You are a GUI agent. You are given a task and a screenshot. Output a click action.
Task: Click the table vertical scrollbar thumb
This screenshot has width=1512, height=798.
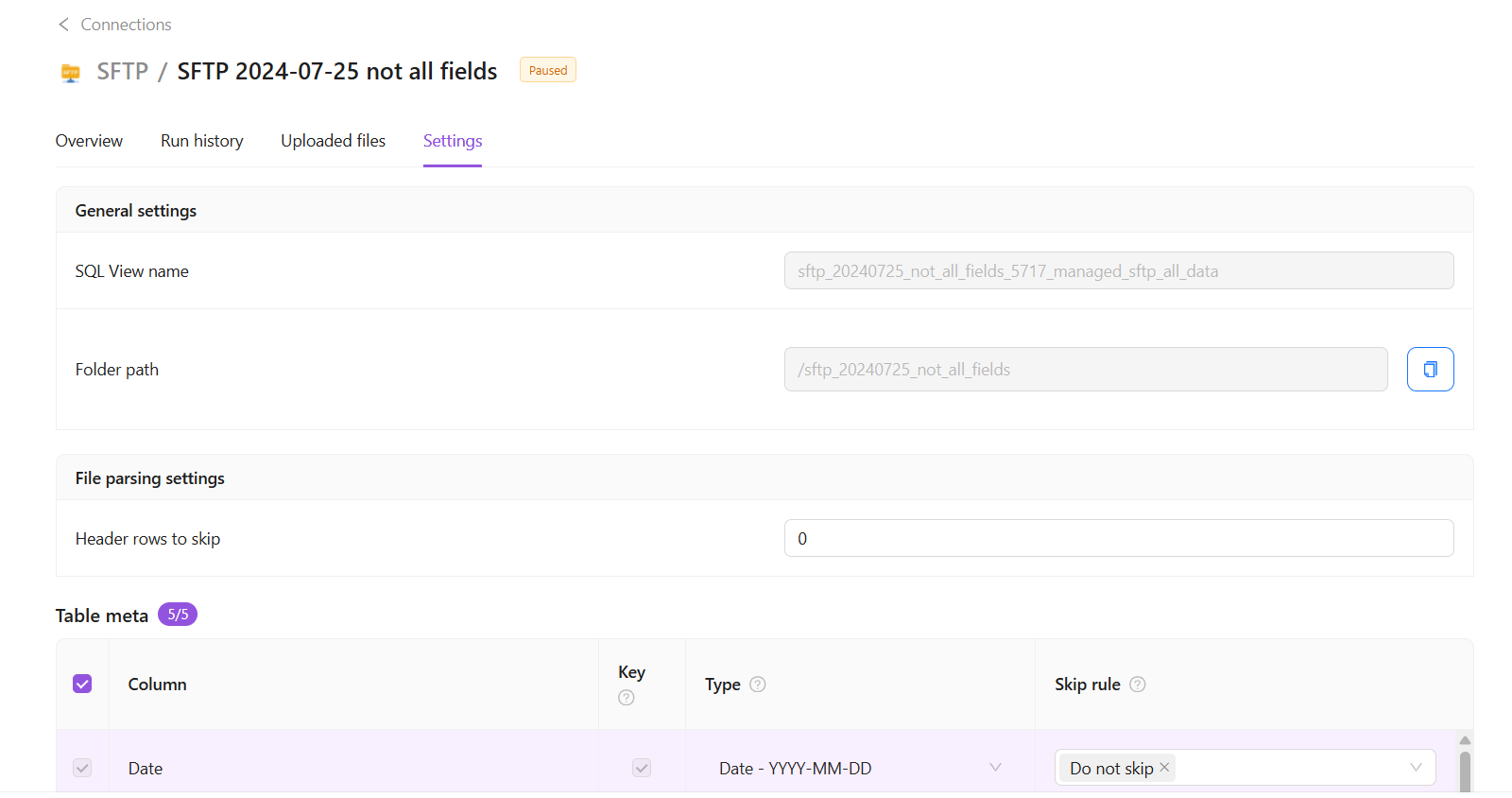[1465, 771]
